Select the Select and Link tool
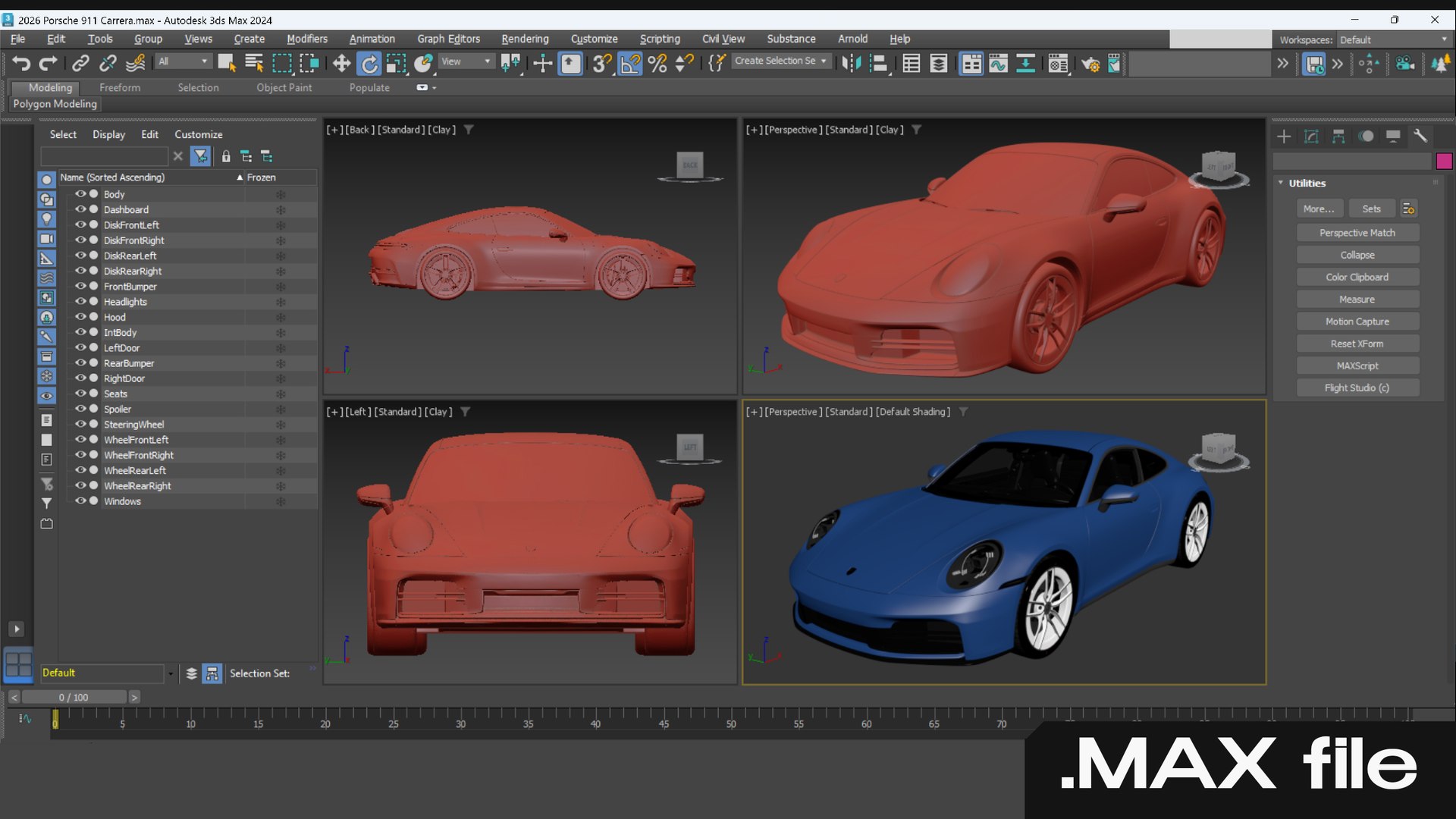Screen dimensions: 1456x819 click(x=80, y=64)
